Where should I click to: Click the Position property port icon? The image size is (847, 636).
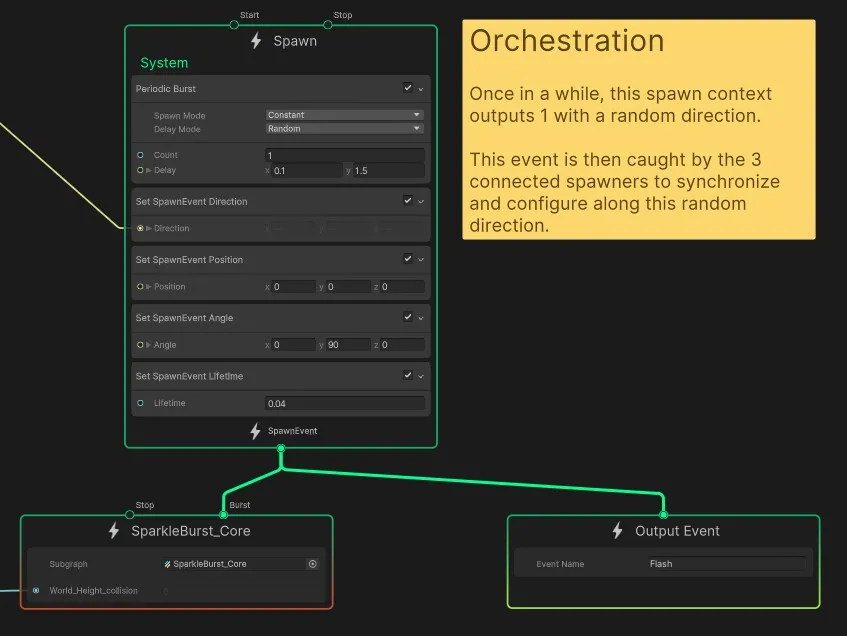140,286
